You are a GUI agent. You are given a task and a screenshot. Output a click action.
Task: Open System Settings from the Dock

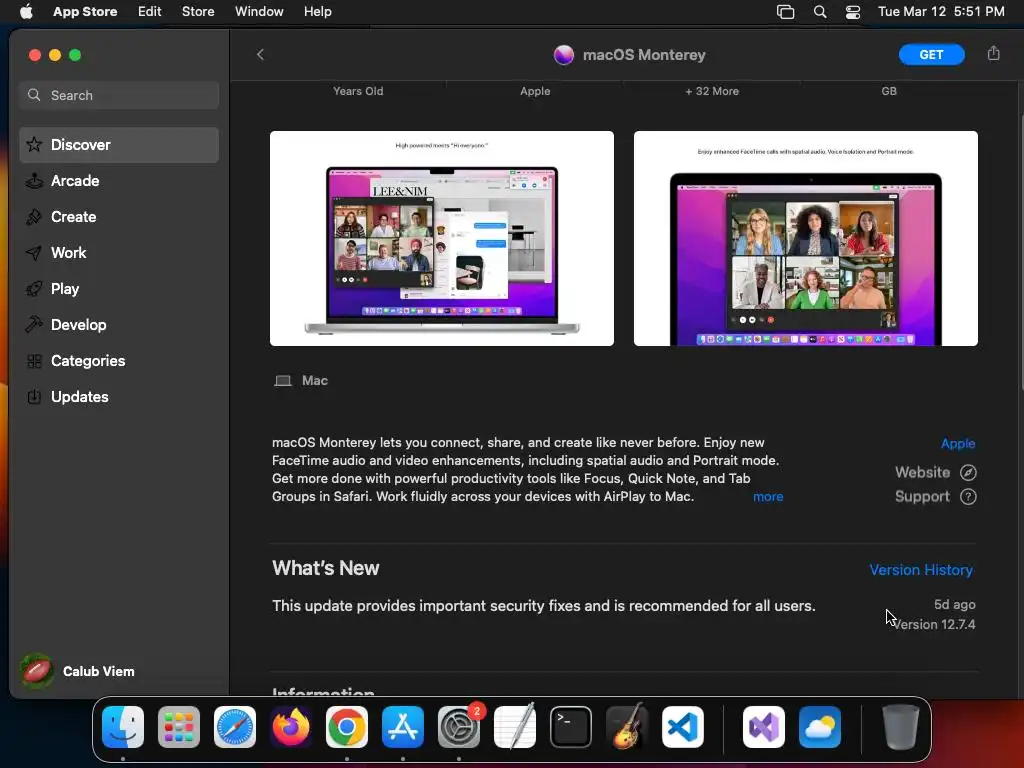pyautogui.click(x=459, y=727)
